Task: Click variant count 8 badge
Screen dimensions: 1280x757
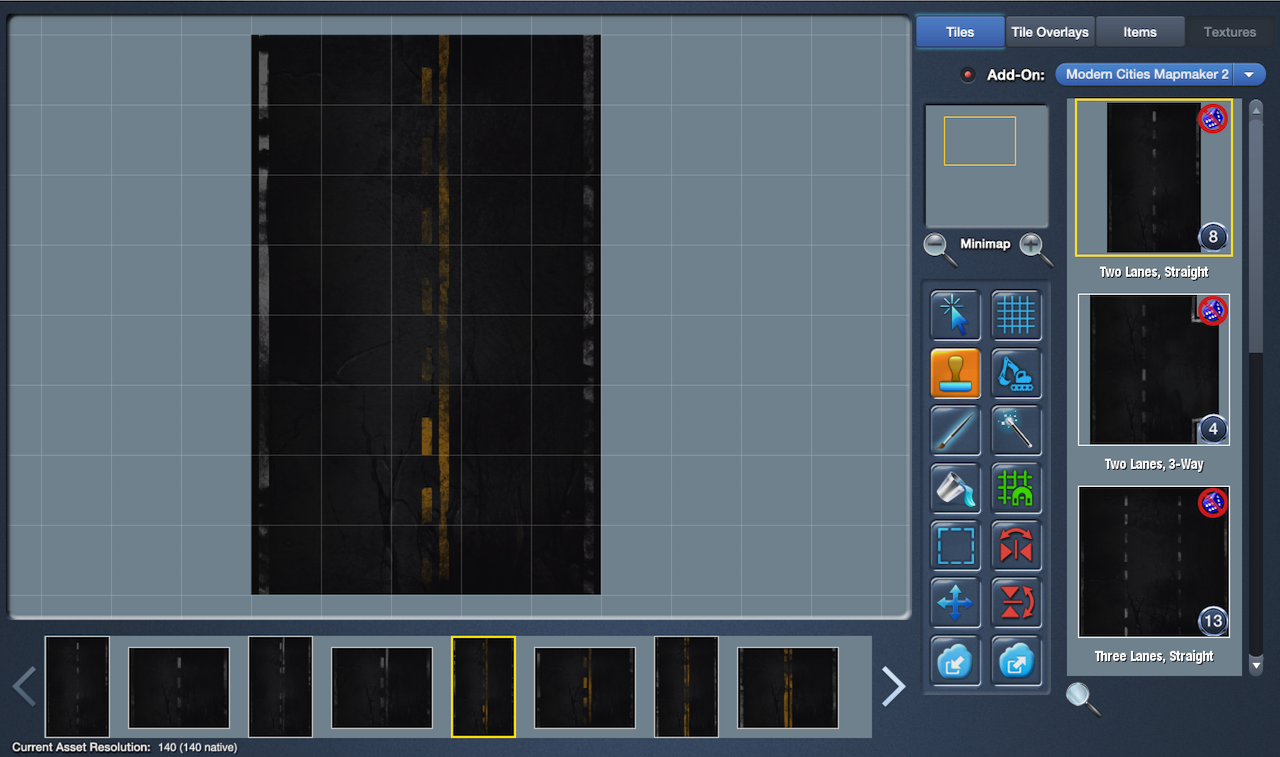Action: (x=1213, y=238)
